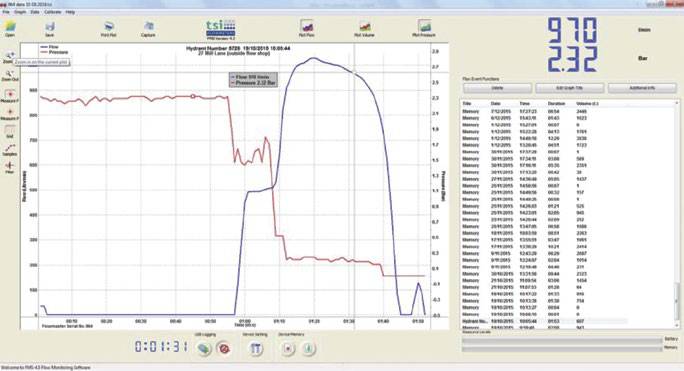Select the Print Plot icon

tap(109, 27)
